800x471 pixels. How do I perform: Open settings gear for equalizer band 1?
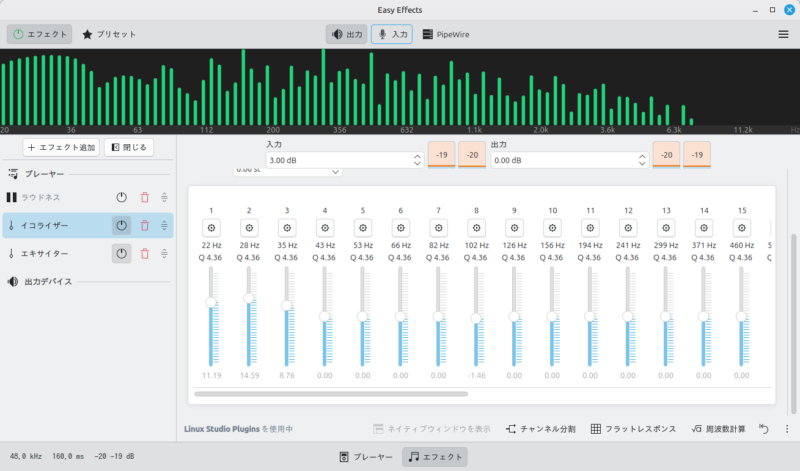211,226
